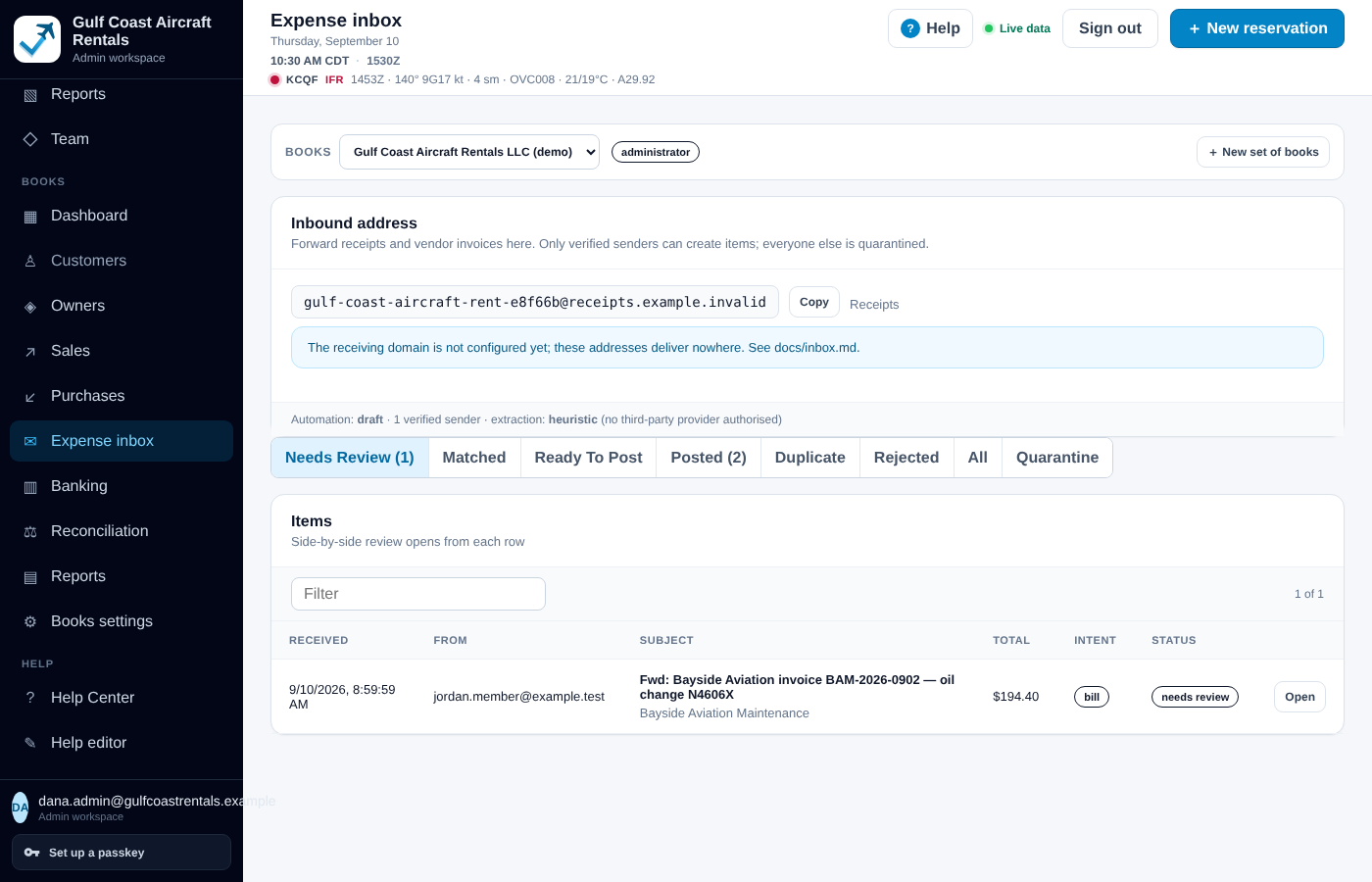Open the Ready To Post tab

588,458
